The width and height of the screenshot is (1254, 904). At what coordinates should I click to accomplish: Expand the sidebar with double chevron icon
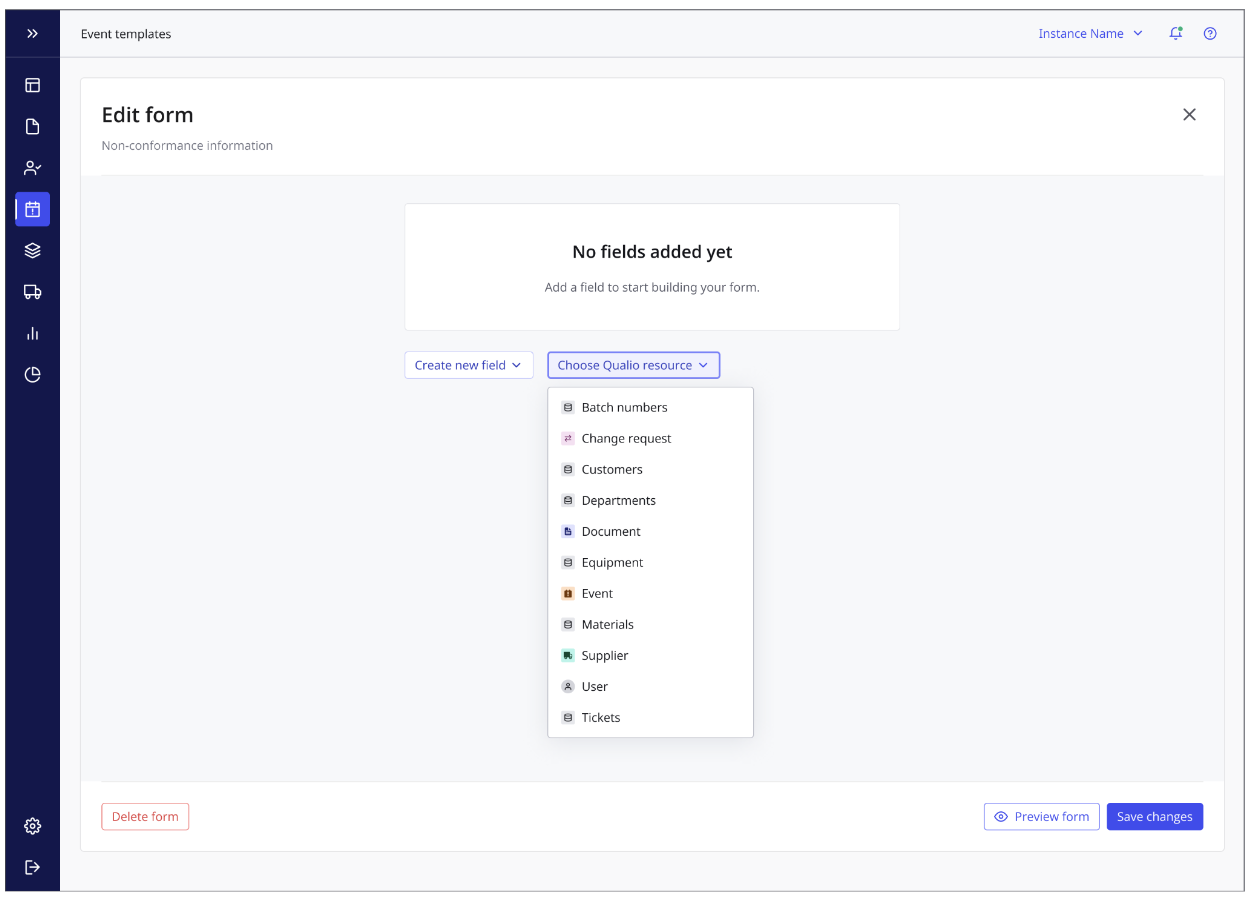coord(32,34)
